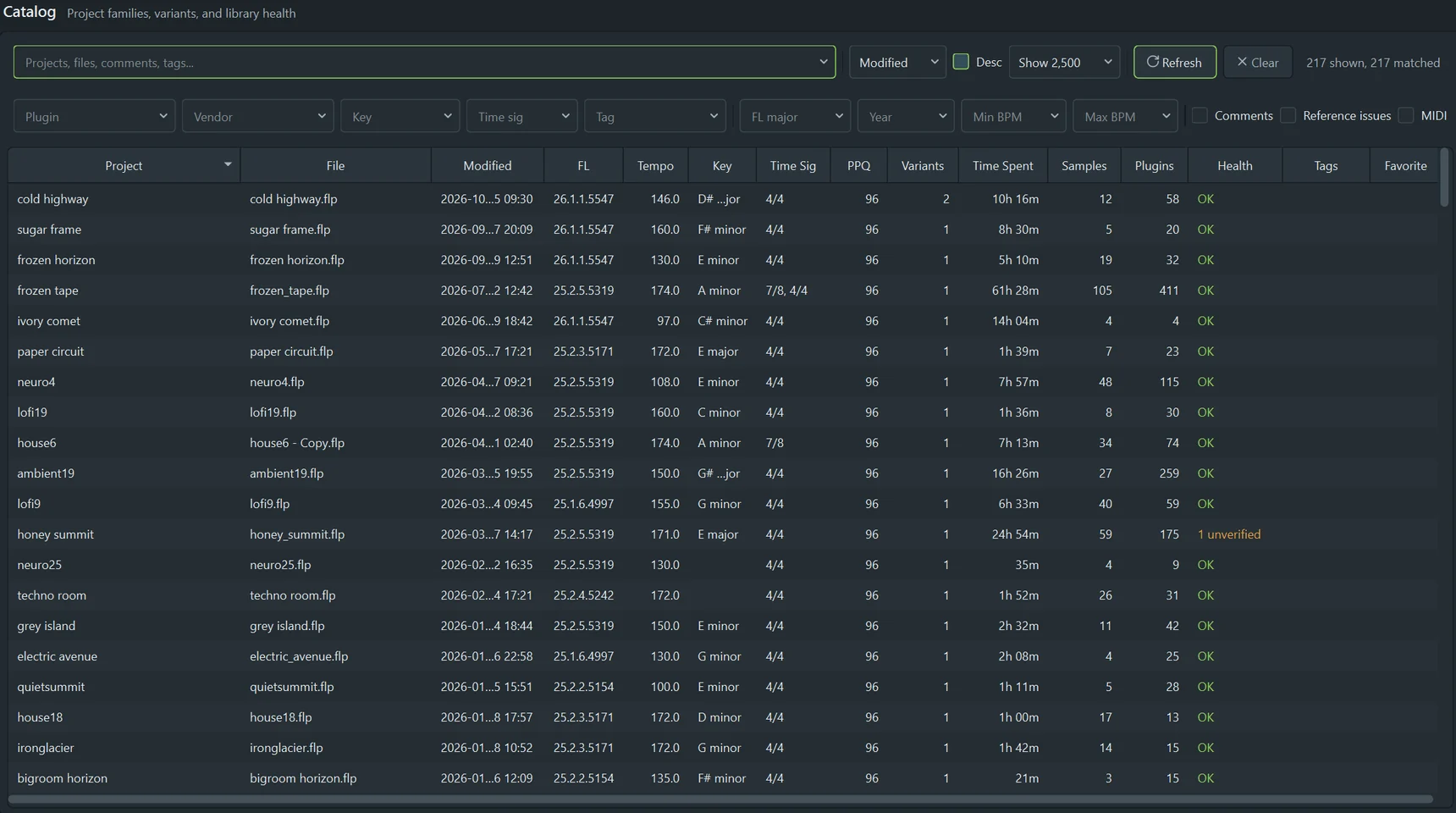Click the '1 unverified' health status
The image size is (1456, 813).
point(1229,534)
